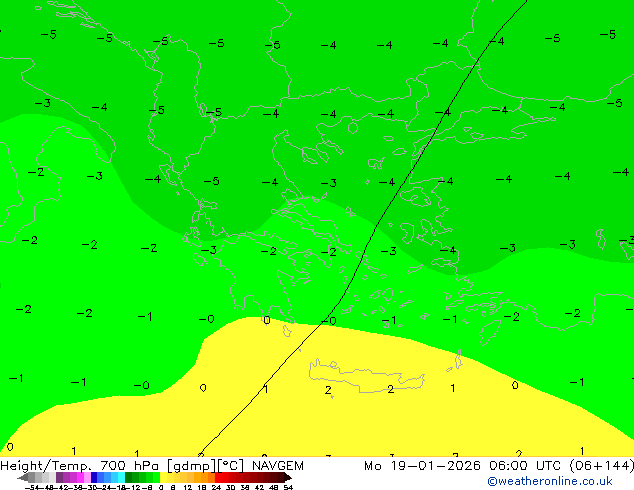
Task: Click the outline of Crete island
Action: click(366, 376)
